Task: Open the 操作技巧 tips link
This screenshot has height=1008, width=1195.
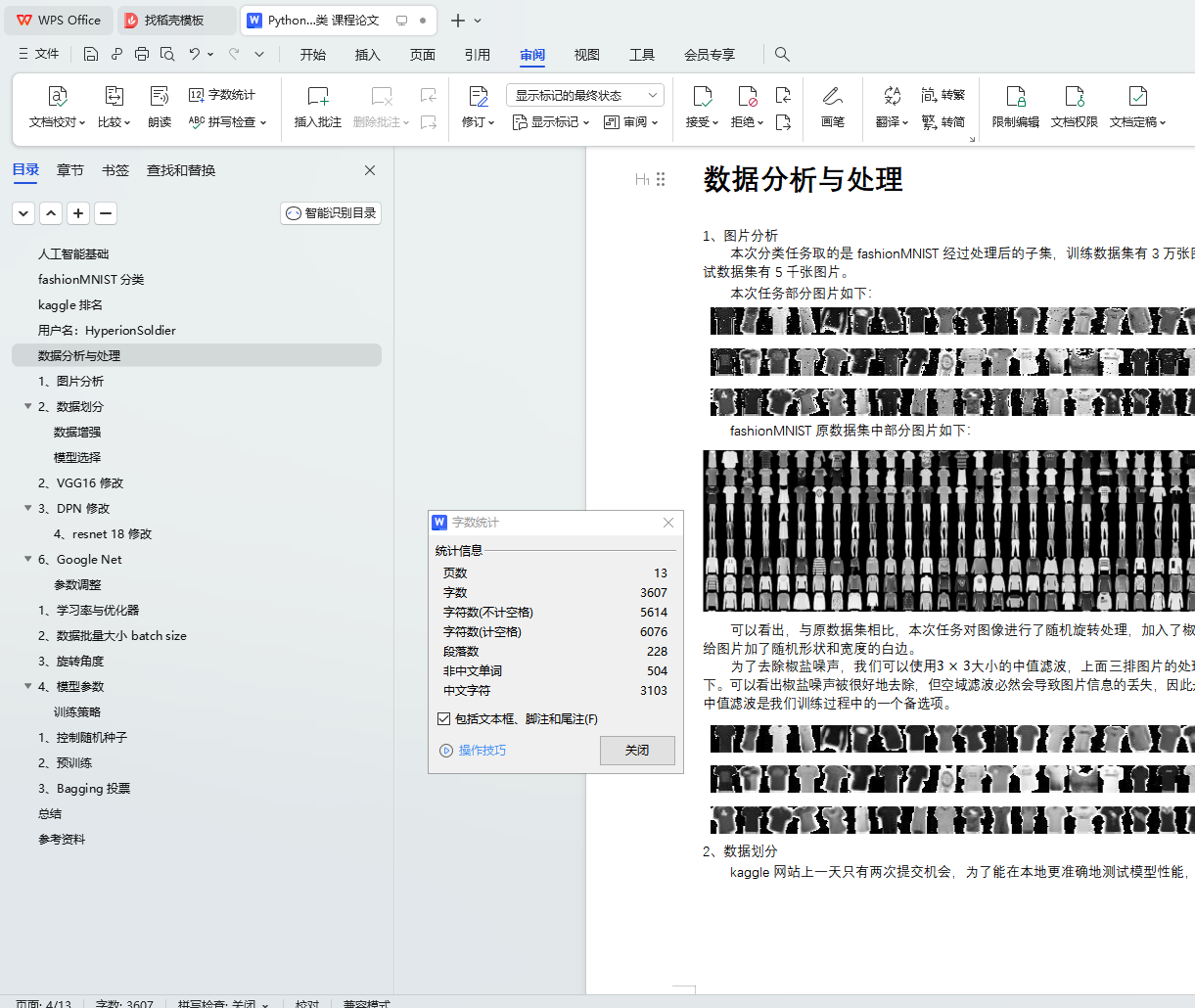Action: click(x=473, y=751)
